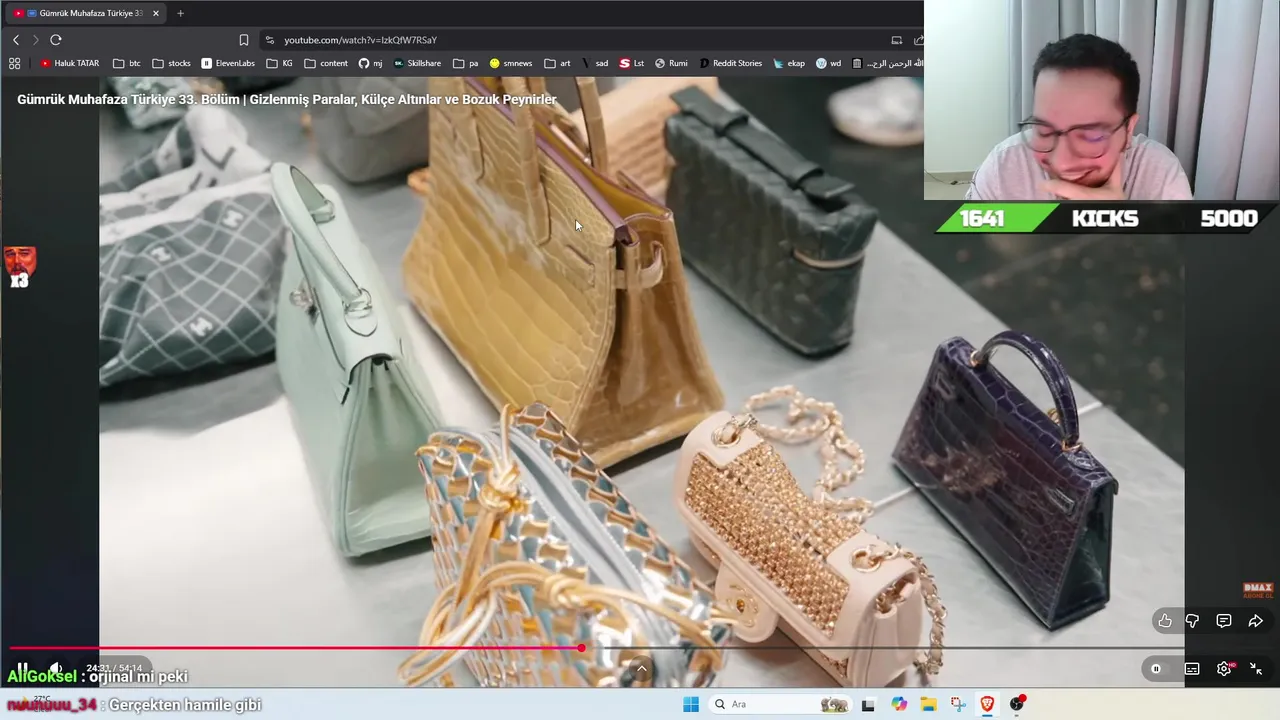Expand the KG bookmarks folder
Screen dimensions: 1280x720
click(280, 63)
